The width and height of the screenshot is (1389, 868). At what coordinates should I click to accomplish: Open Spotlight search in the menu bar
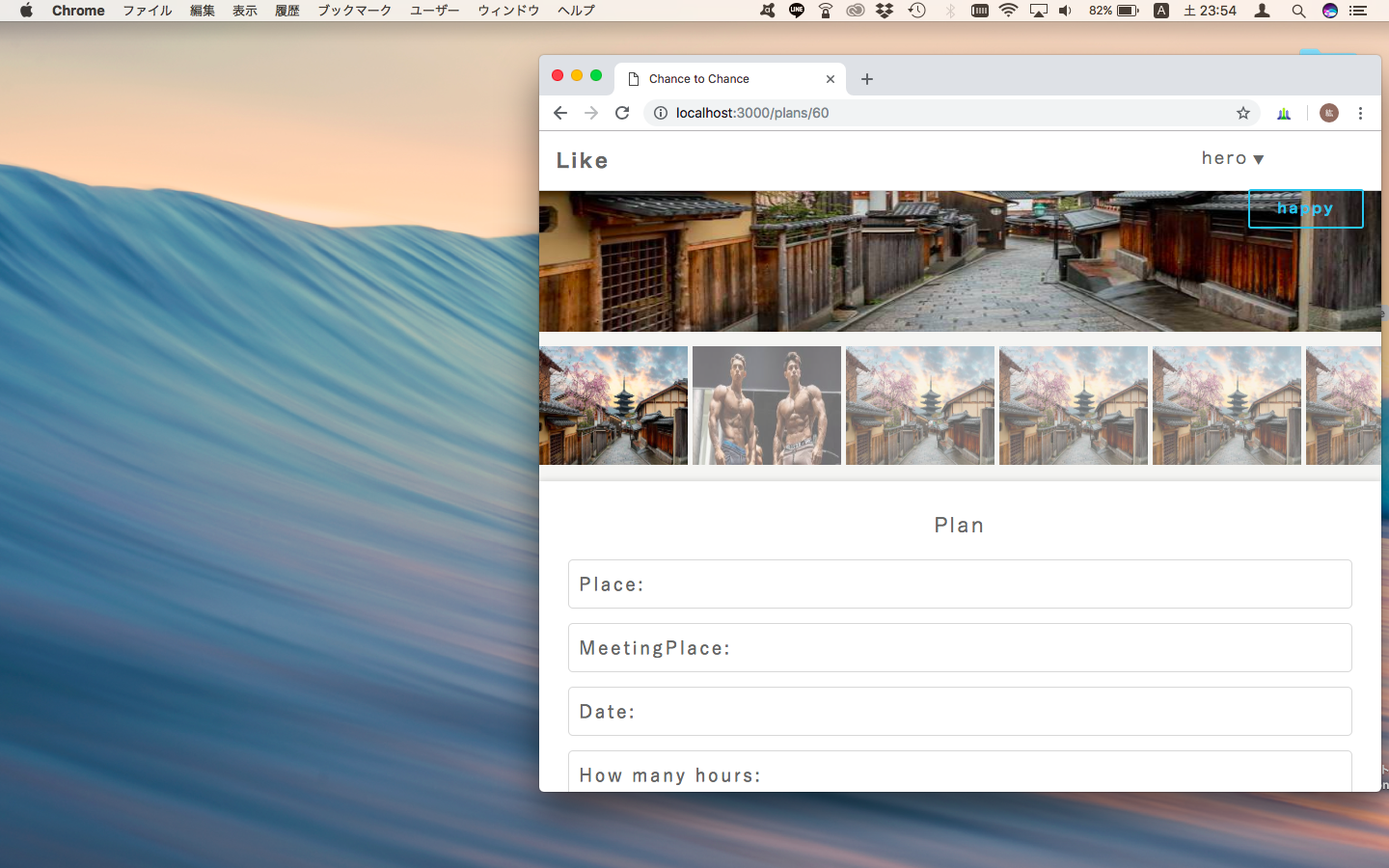(1298, 11)
